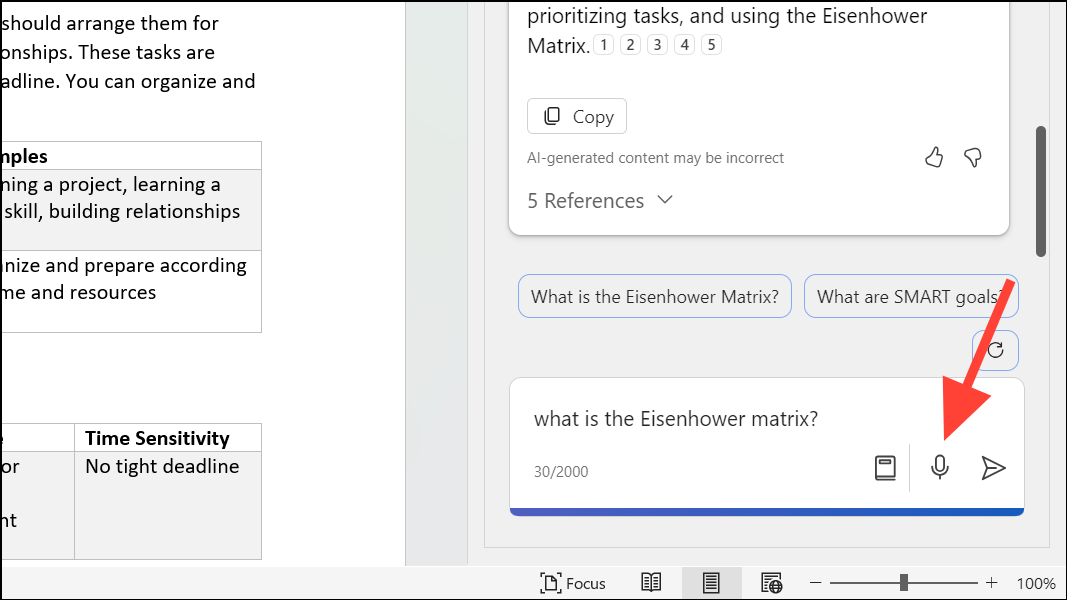The image size is (1067, 600).
Task: Open Web Layout view icon
Action: [771, 582]
